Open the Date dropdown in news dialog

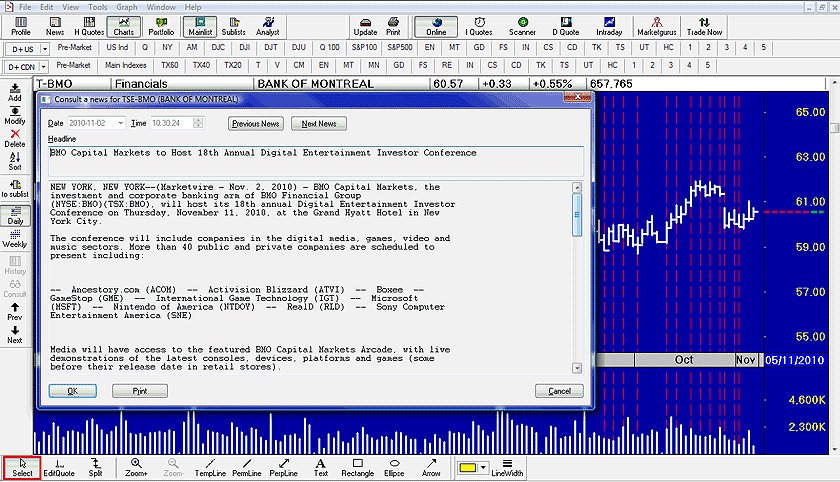(121, 123)
